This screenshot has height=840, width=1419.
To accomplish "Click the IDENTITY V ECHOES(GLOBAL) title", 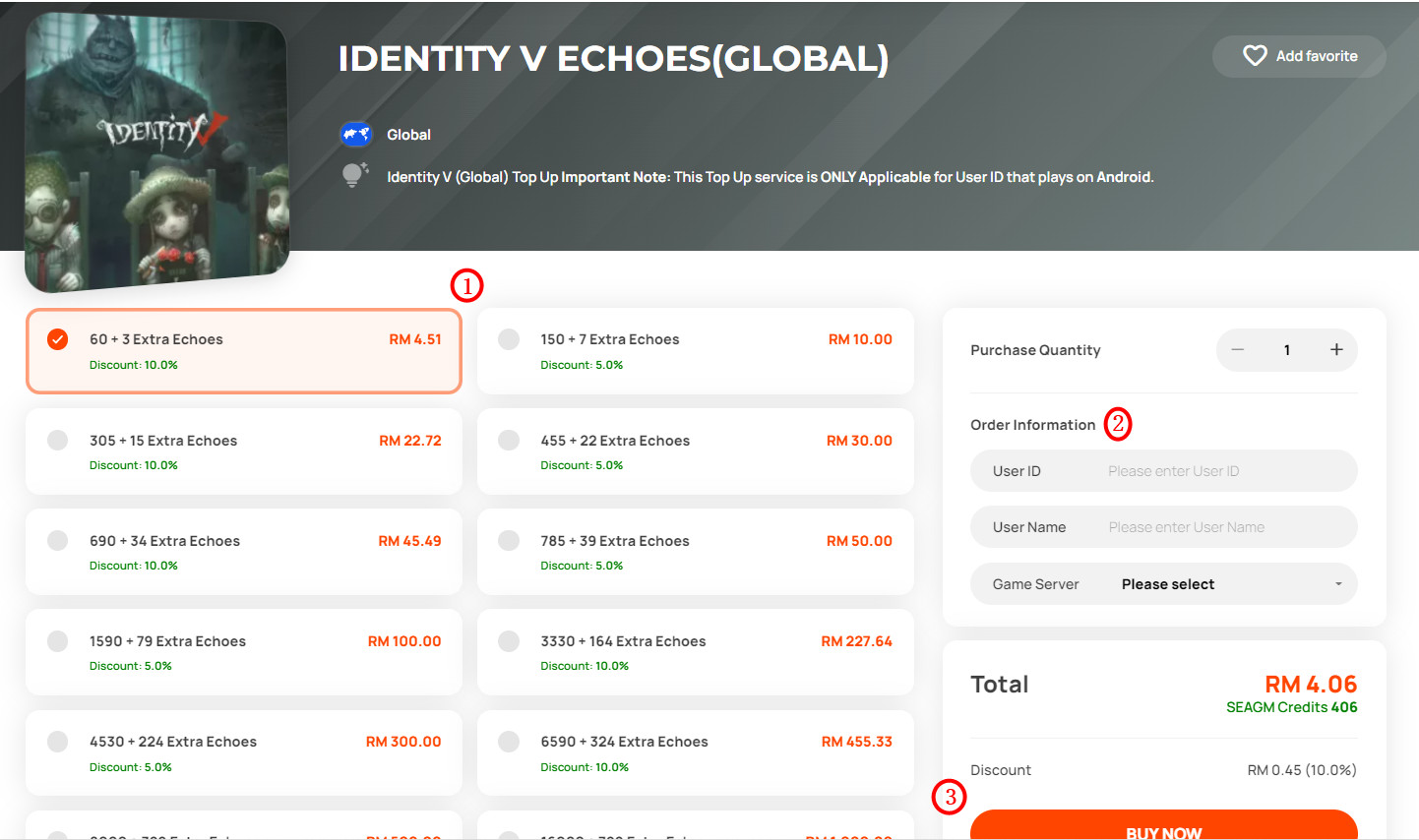I will pos(614,59).
